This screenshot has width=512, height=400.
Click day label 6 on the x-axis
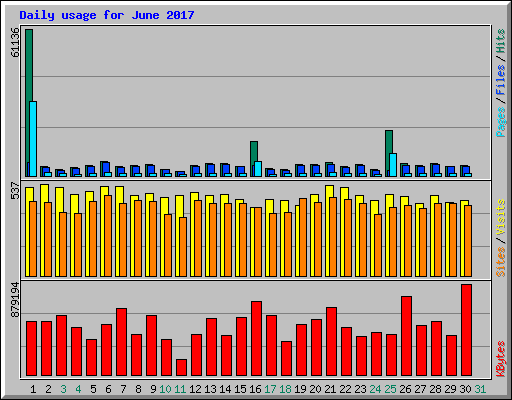click(x=108, y=389)
